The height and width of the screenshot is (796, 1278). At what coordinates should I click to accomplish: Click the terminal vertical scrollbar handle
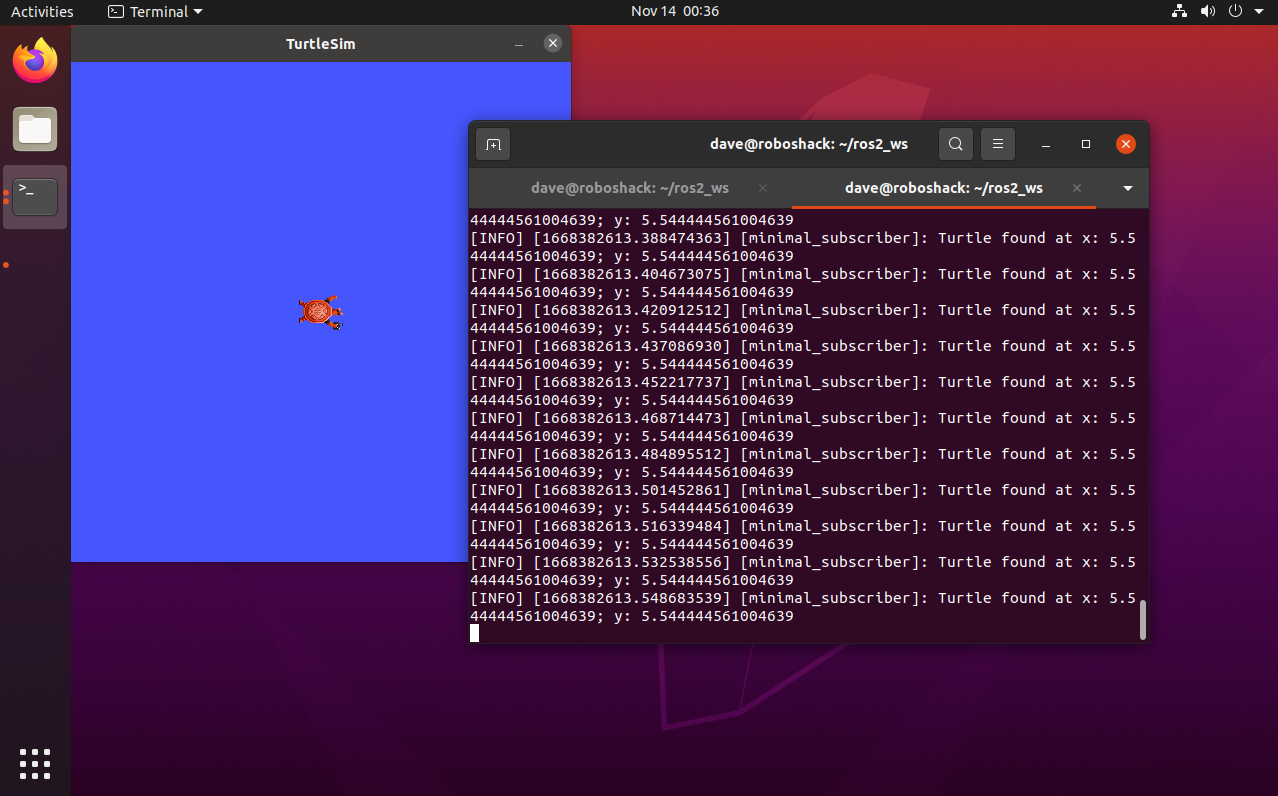(1143, 620)
